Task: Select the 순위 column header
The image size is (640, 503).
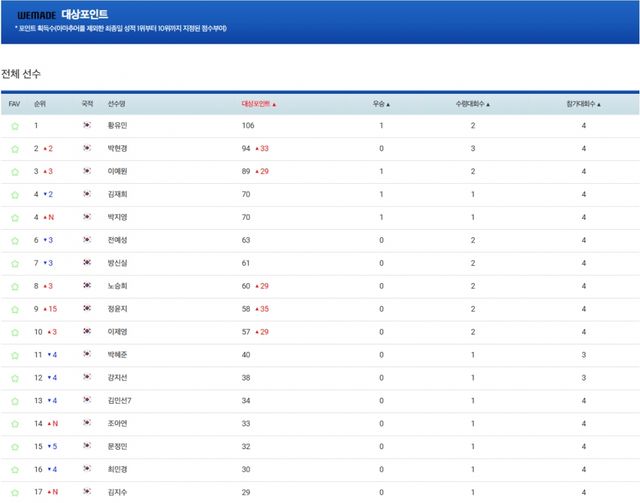Action: (x=40, y=104)
